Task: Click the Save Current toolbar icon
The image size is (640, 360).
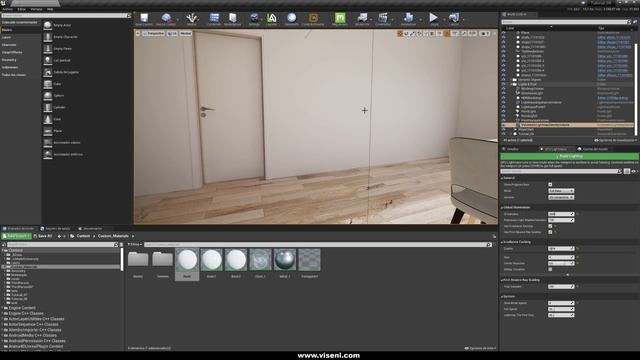Action: point(144,18)
